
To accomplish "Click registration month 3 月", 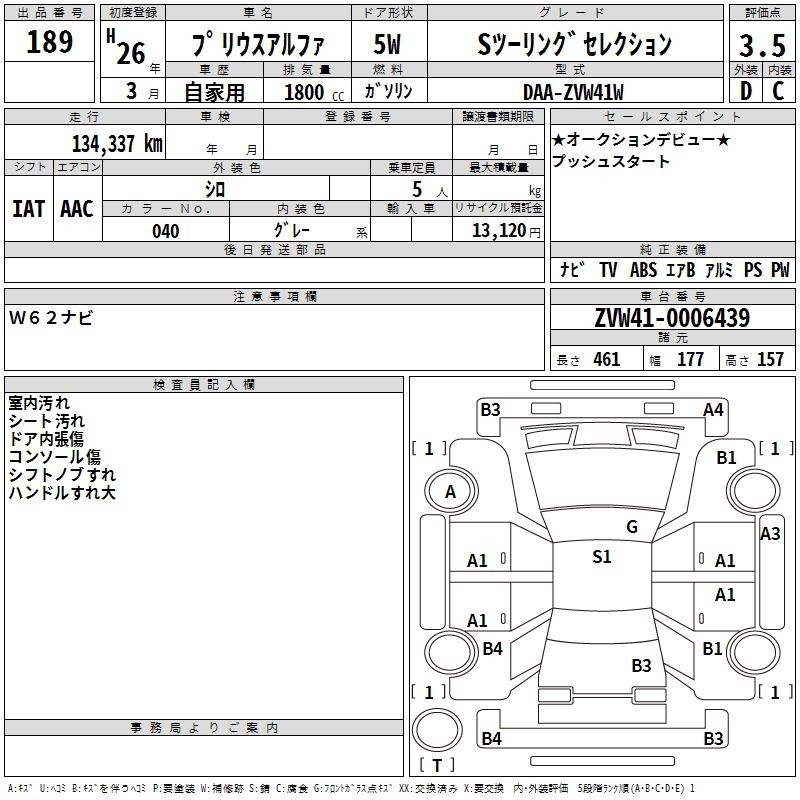I will tap(143, 91).
